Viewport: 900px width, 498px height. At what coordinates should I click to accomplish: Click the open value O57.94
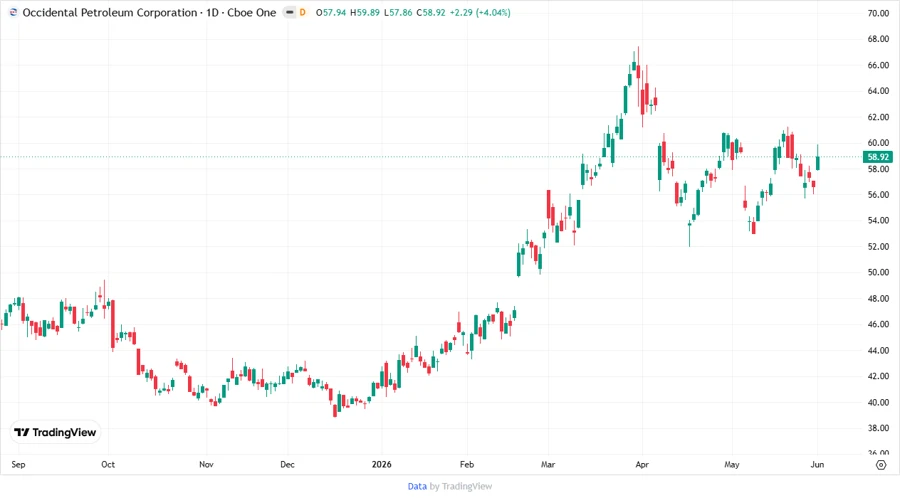tap(331, 12)
